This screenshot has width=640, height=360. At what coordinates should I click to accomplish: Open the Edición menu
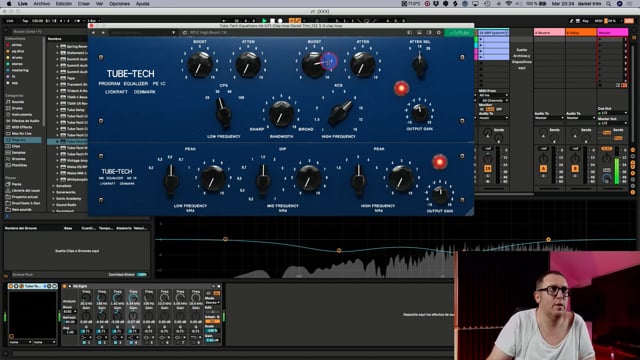[64, 4]
